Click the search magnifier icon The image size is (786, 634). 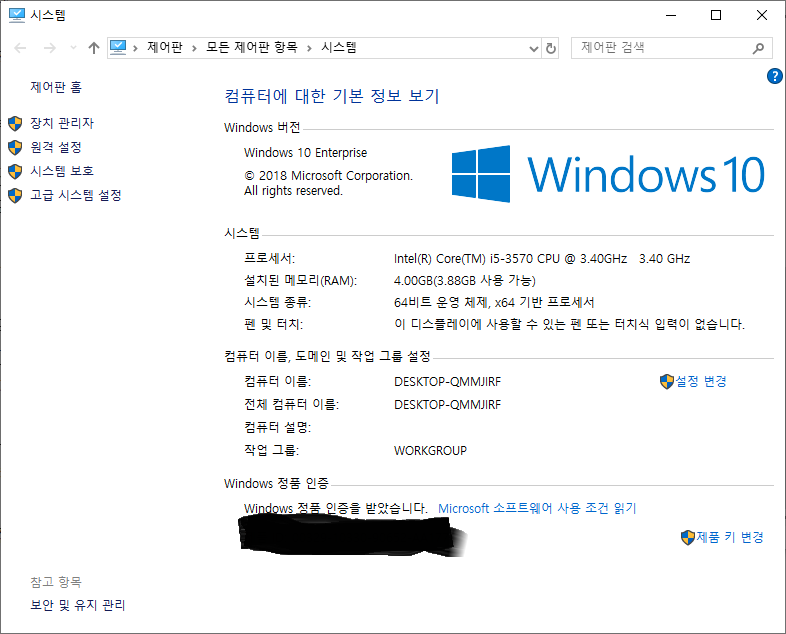tap(758, 48)
